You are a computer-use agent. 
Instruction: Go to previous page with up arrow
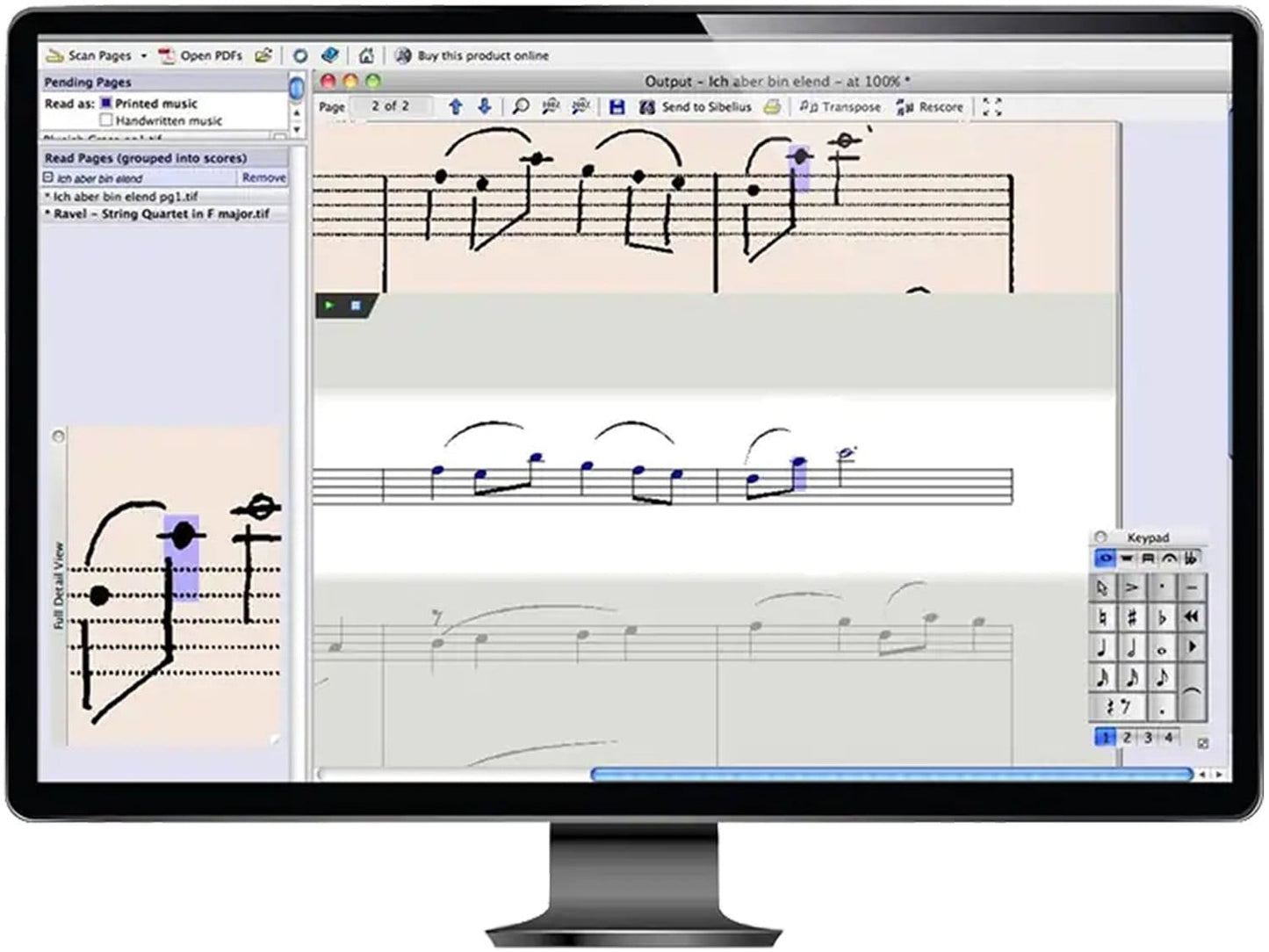click(x=455, y=107)
